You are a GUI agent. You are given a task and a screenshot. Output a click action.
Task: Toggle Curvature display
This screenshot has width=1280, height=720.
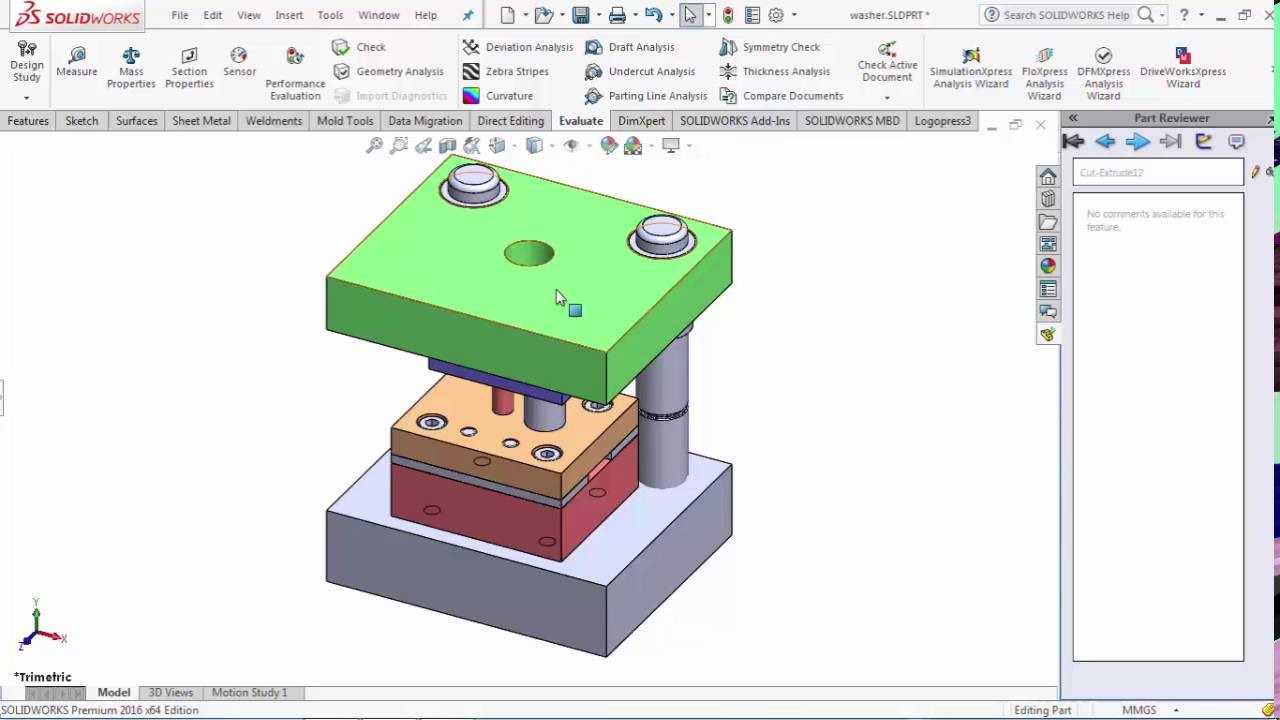coord(497,95)
